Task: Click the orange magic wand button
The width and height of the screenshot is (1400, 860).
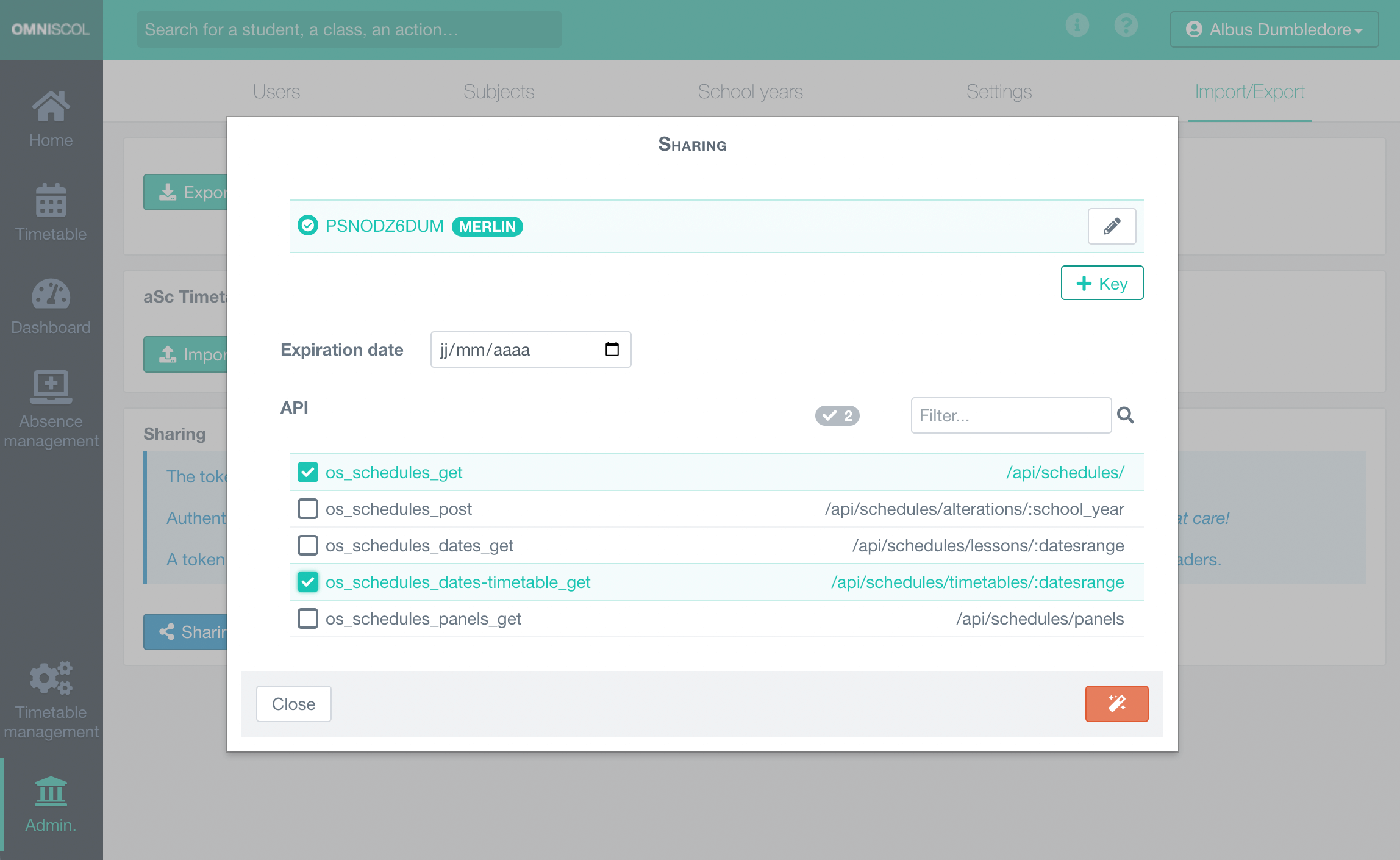Action: click(x=1116, y=703)
